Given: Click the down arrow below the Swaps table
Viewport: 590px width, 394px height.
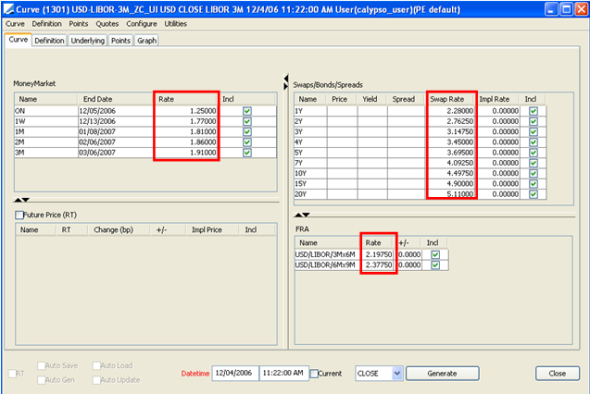Looking at the screenshot, I should coord(306,215).
